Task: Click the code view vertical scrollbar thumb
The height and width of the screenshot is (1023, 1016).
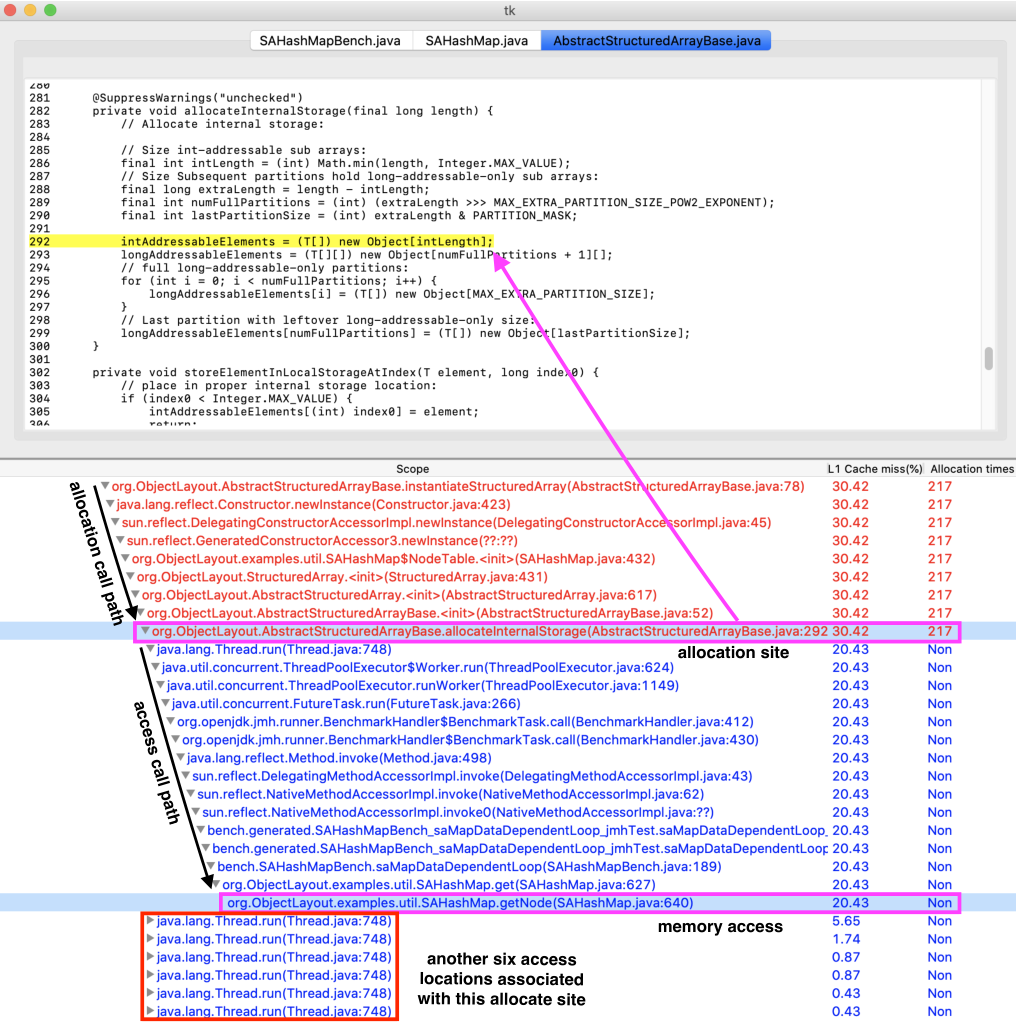Action: [989, 358]
